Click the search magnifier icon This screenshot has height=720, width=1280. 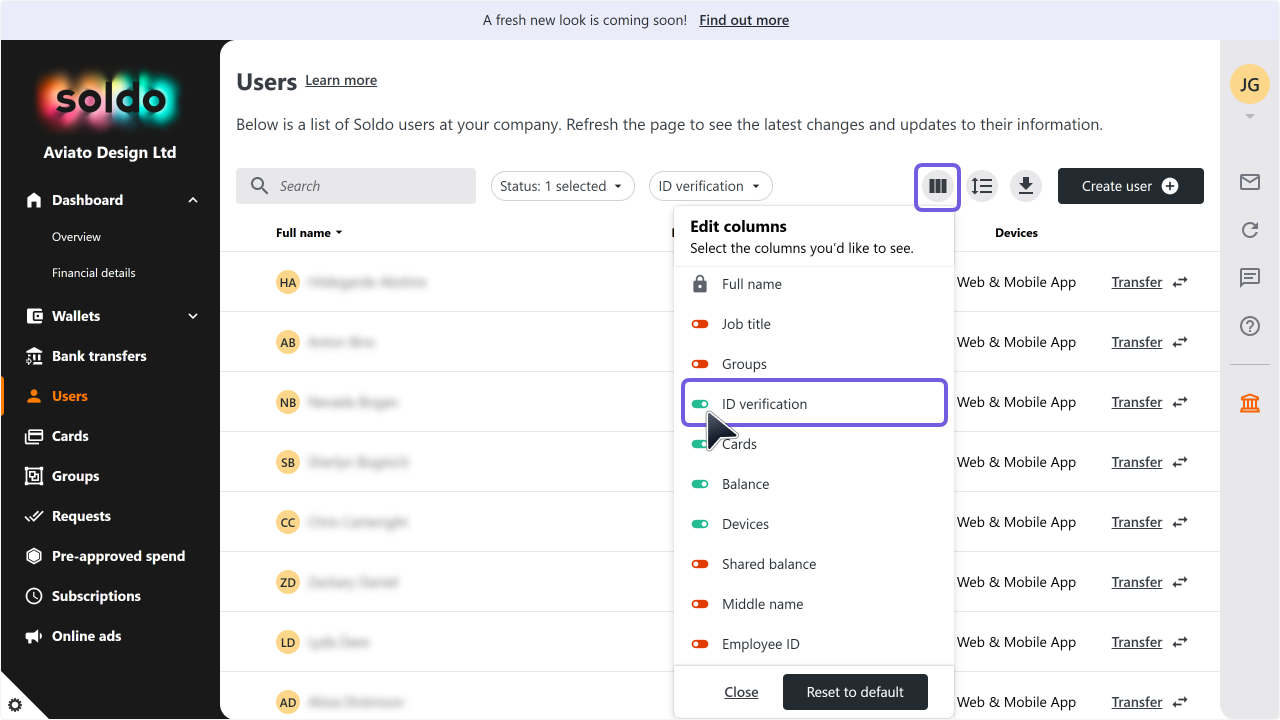point(260,186)
